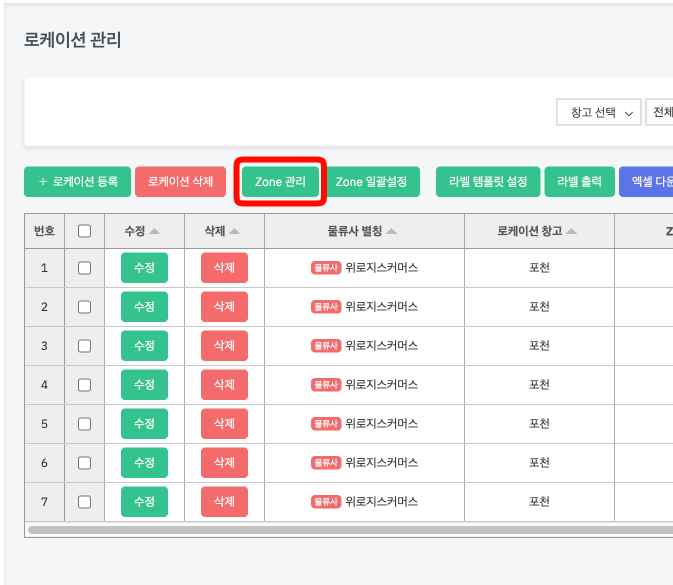
Task: Click 로케이션 삭제 button
Action: click(181, 182)
